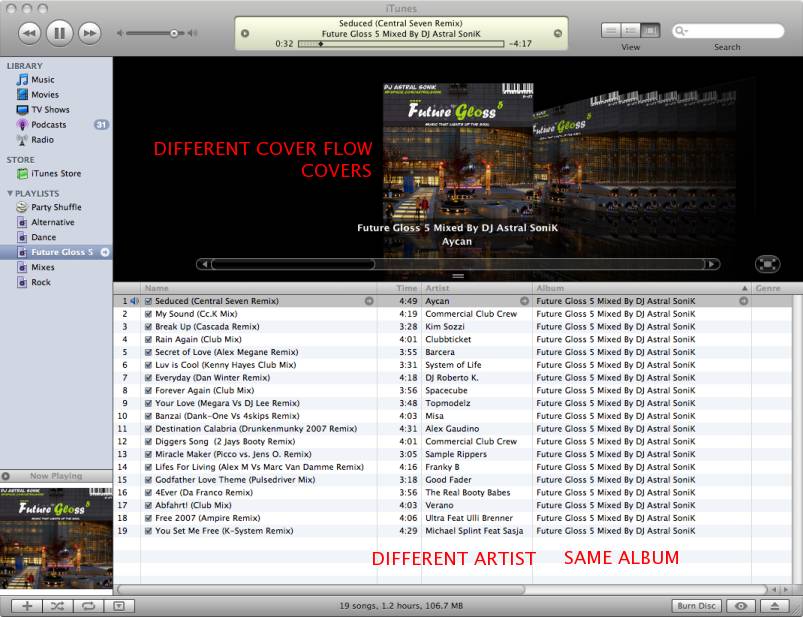Enter Cover Flow full screen

click(767, 264)
